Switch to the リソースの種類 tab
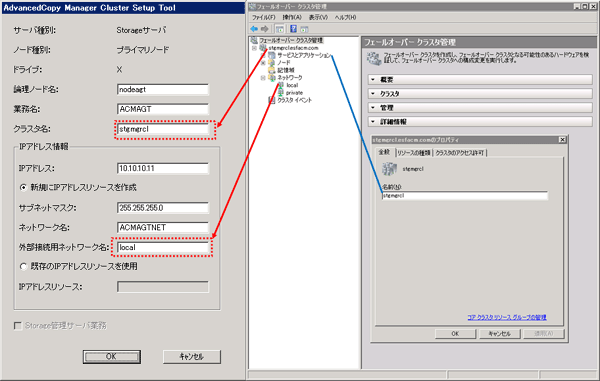Screen dimensions: 600x381 414,153
